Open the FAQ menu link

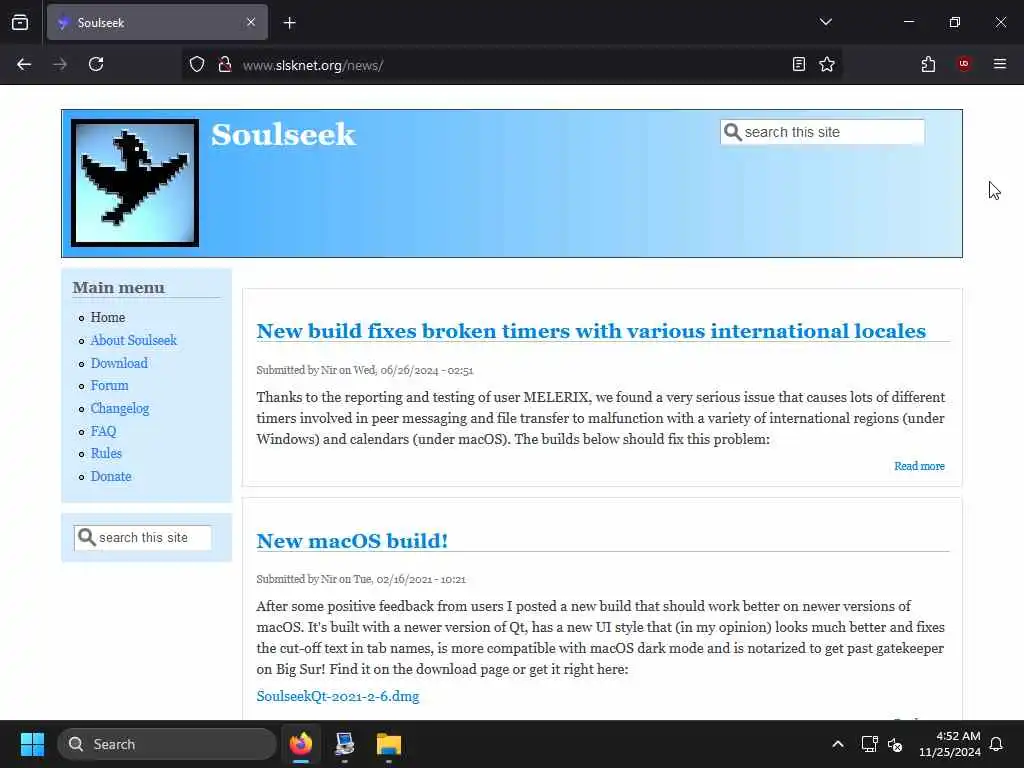pyautogui.click(x=103, y=431)
